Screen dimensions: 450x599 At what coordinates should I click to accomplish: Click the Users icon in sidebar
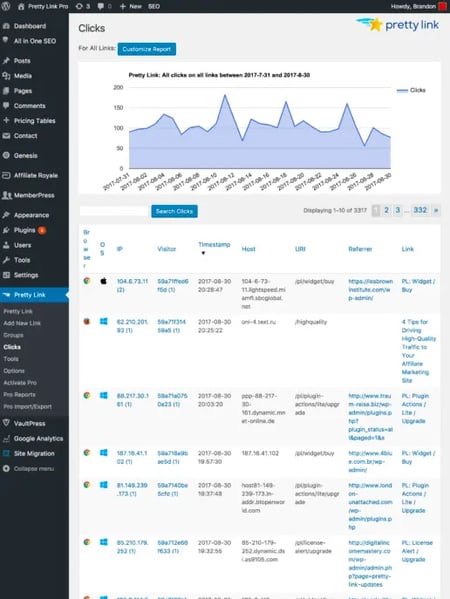(6, 245)
